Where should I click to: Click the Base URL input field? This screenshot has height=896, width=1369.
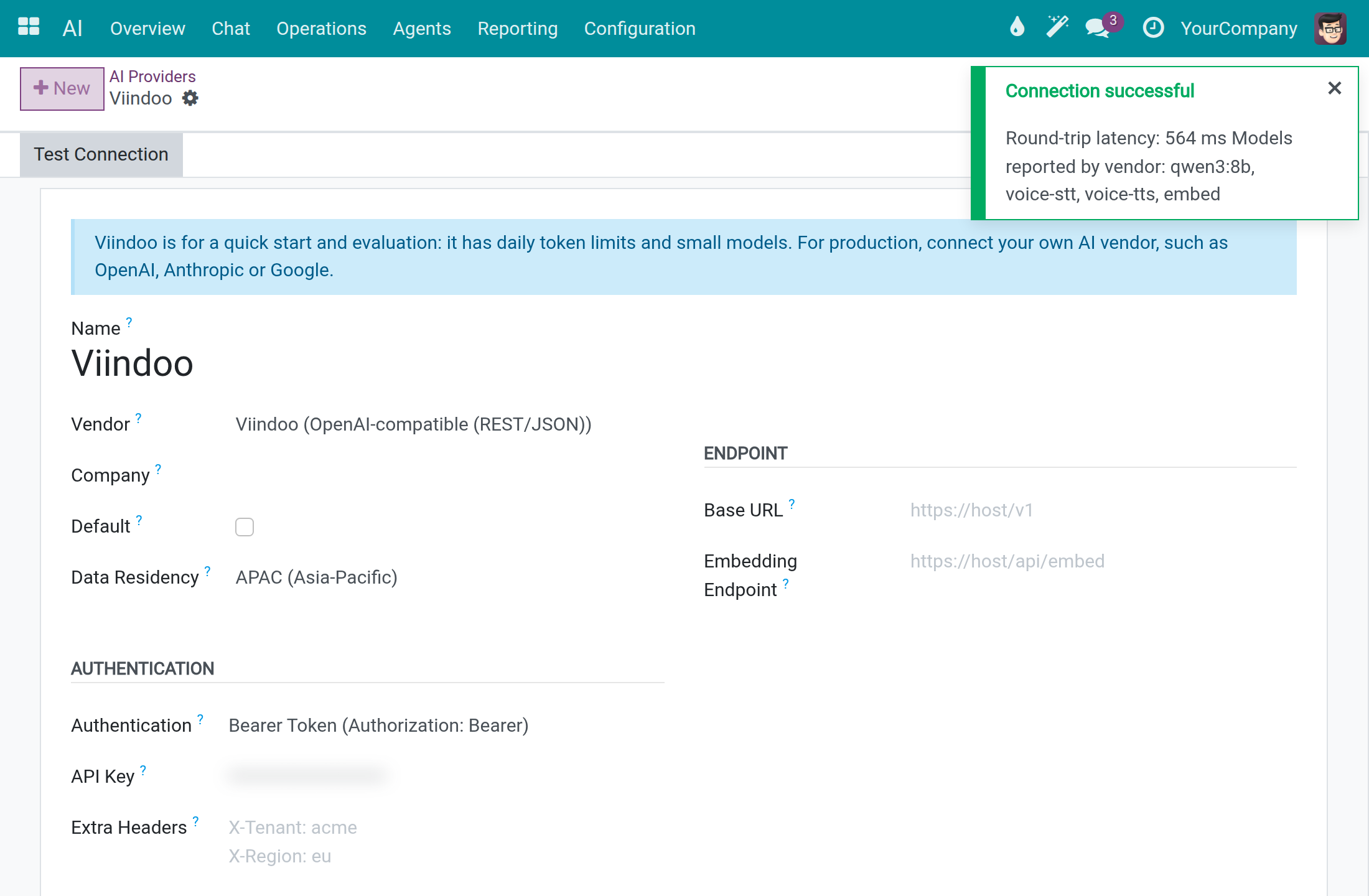click(x=1103, y=510)
